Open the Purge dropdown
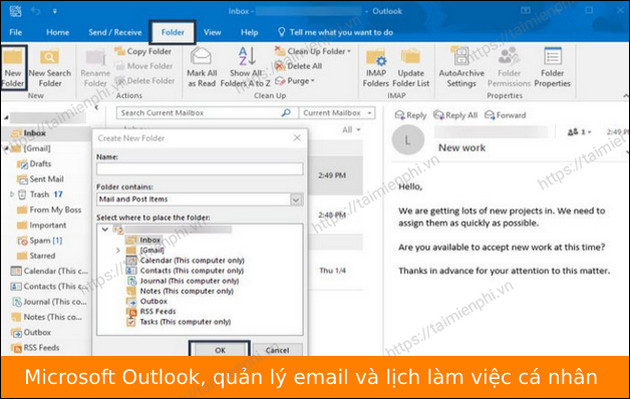The width and height of the screenshot is (630, 399). click(x=295, y=81)
